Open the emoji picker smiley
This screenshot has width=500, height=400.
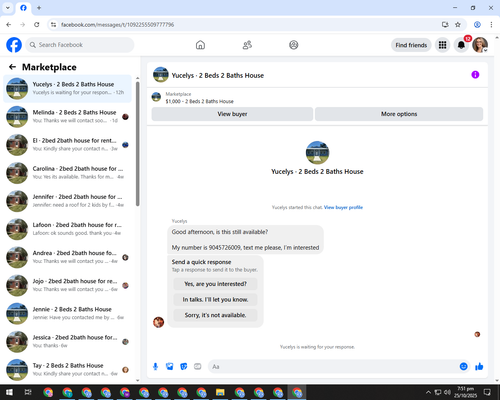pos(464,367)
